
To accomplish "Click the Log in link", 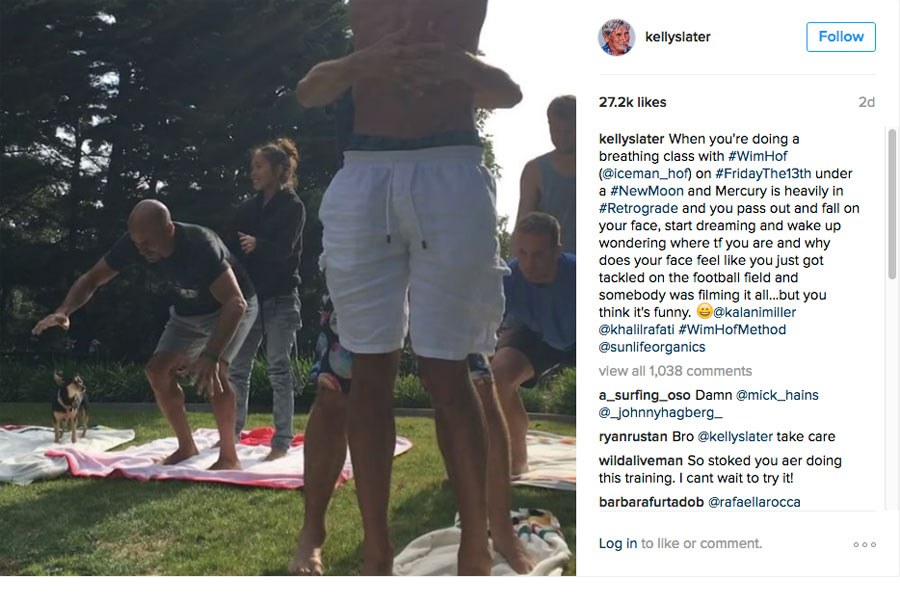I will 618,543.
